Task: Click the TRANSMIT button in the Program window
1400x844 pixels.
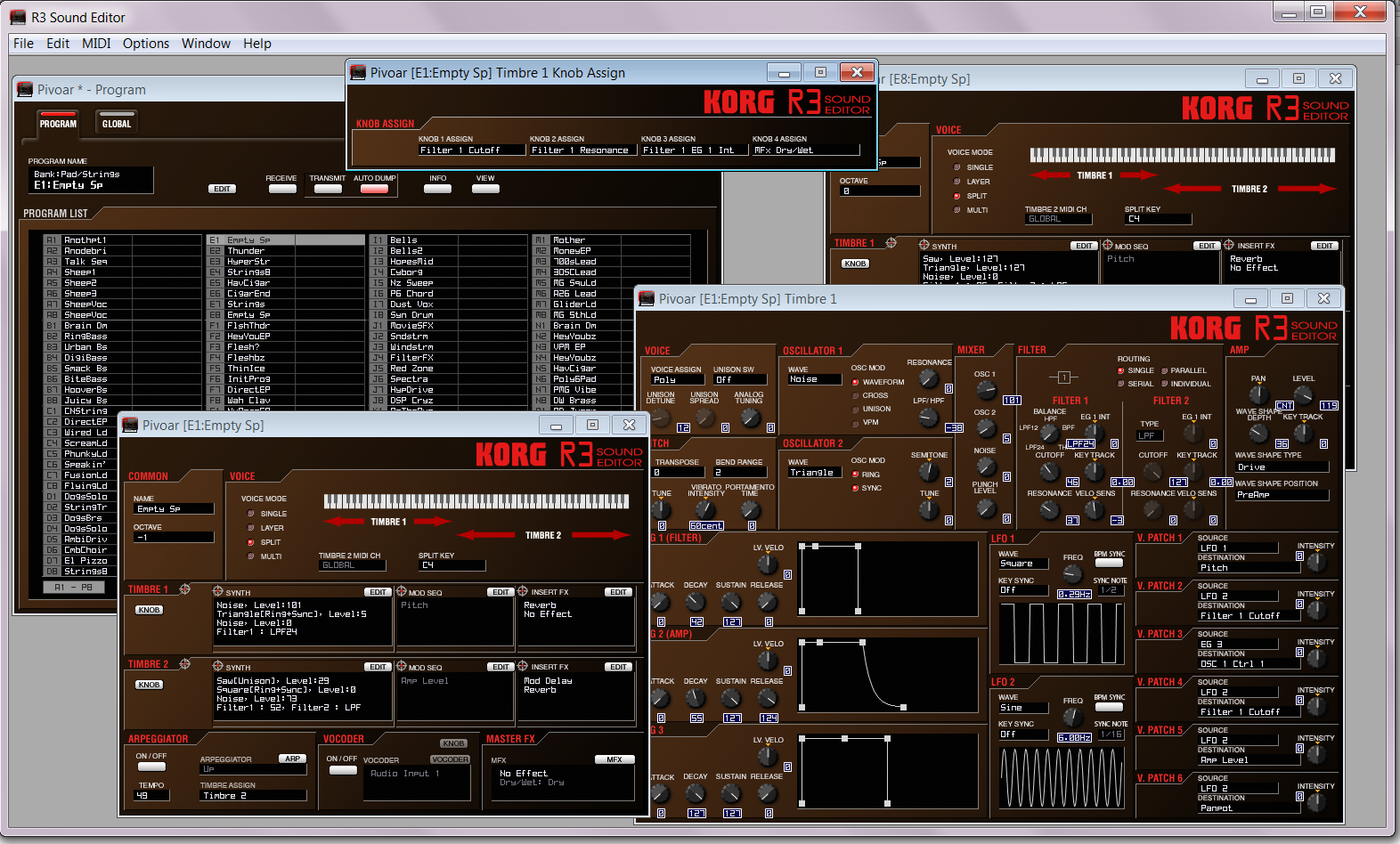Action: (328, 189)
